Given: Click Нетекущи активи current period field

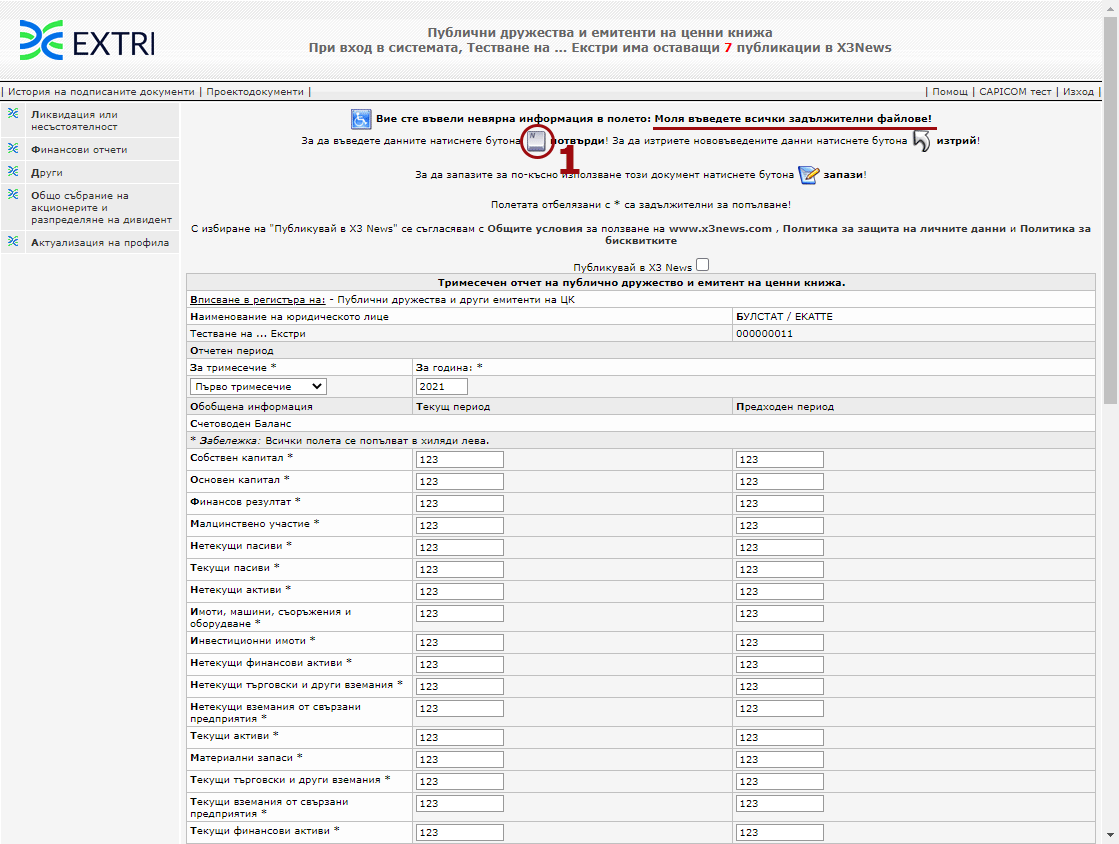Looking at the screenshot, I should pos(460,591).
